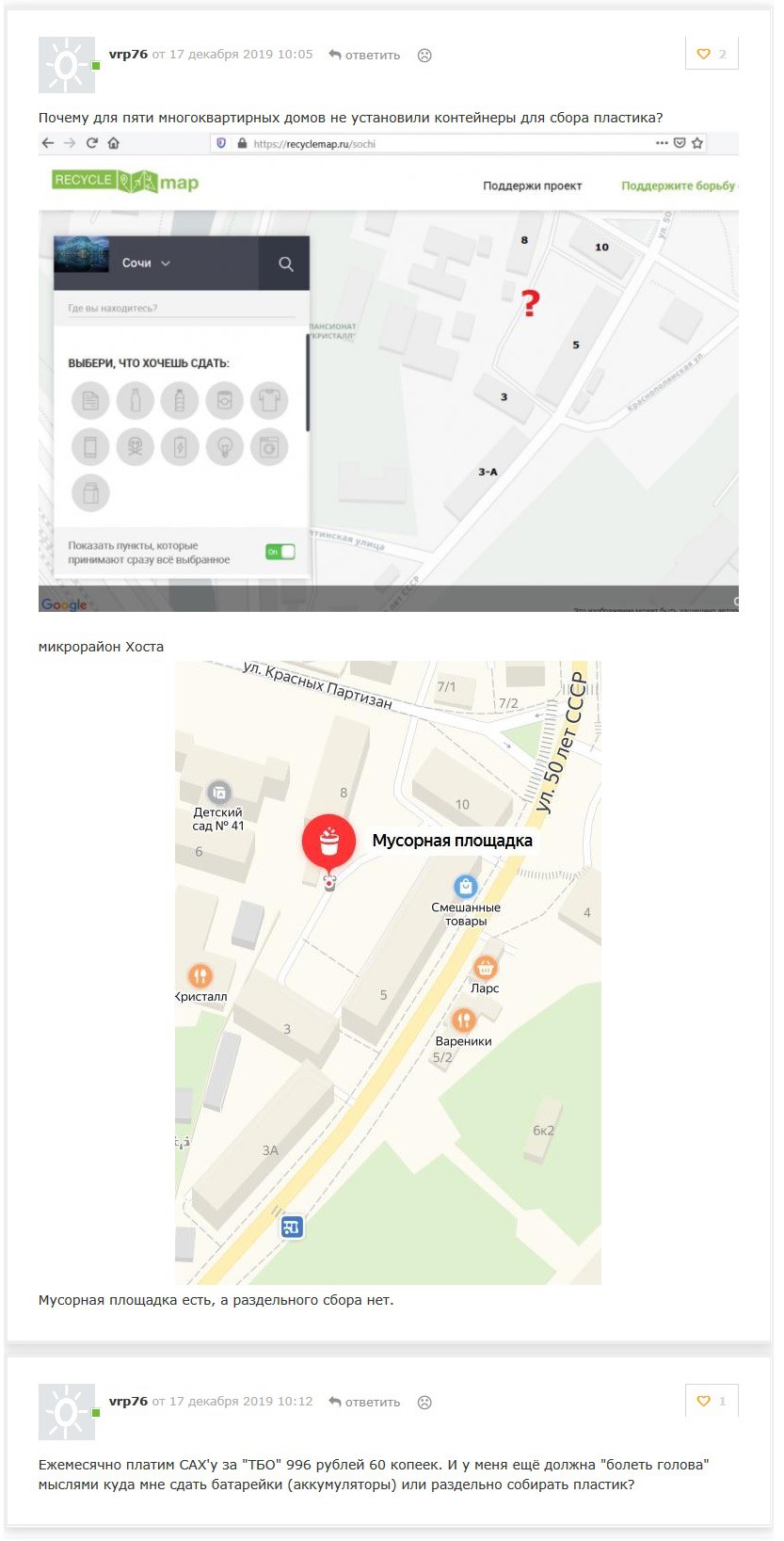Like the first comment with the heart button

712,54
